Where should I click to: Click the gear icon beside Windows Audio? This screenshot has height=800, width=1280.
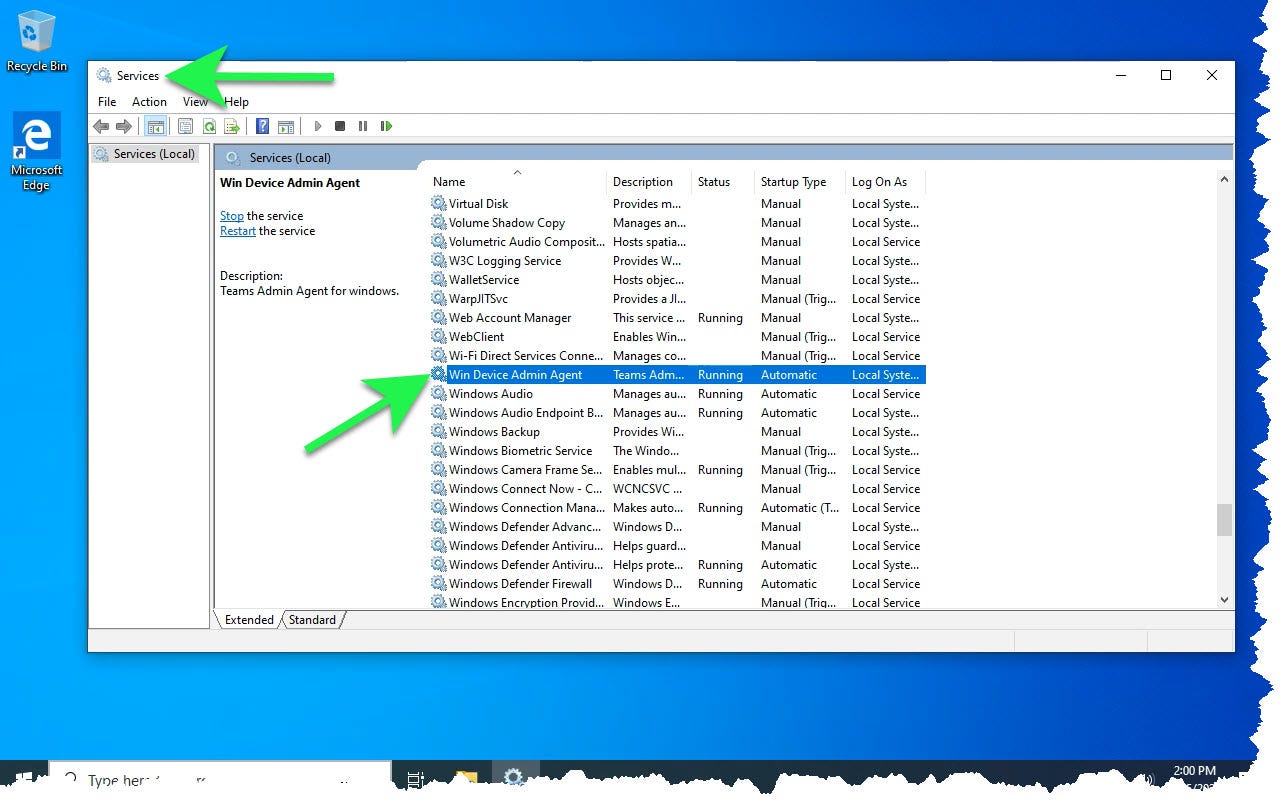438,393
